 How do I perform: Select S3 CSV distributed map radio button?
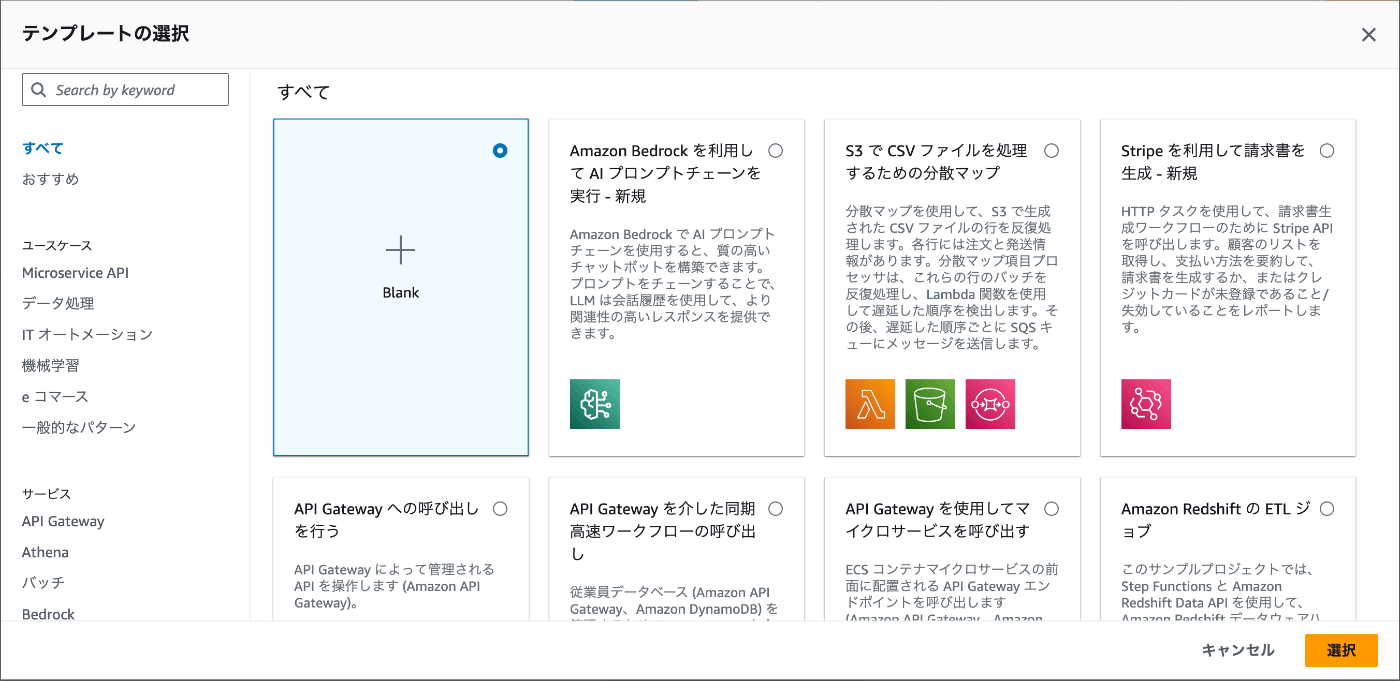click(1051, 151)
